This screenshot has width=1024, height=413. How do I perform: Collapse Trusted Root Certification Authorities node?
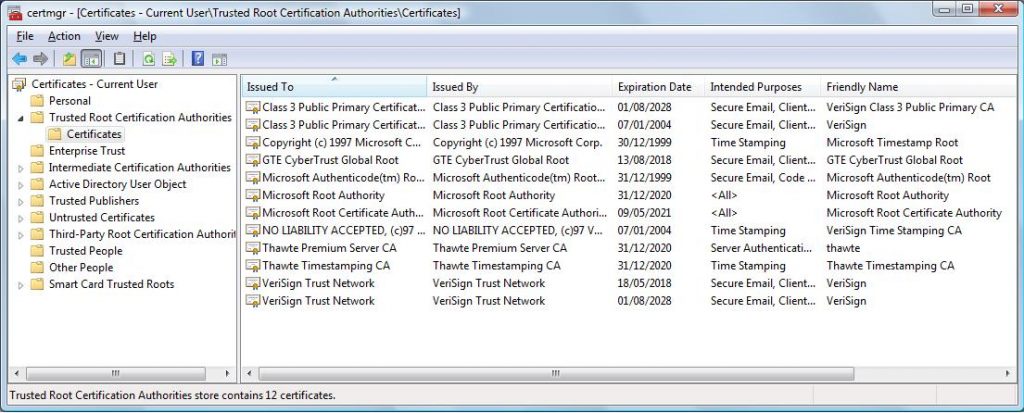coord(20,118)
